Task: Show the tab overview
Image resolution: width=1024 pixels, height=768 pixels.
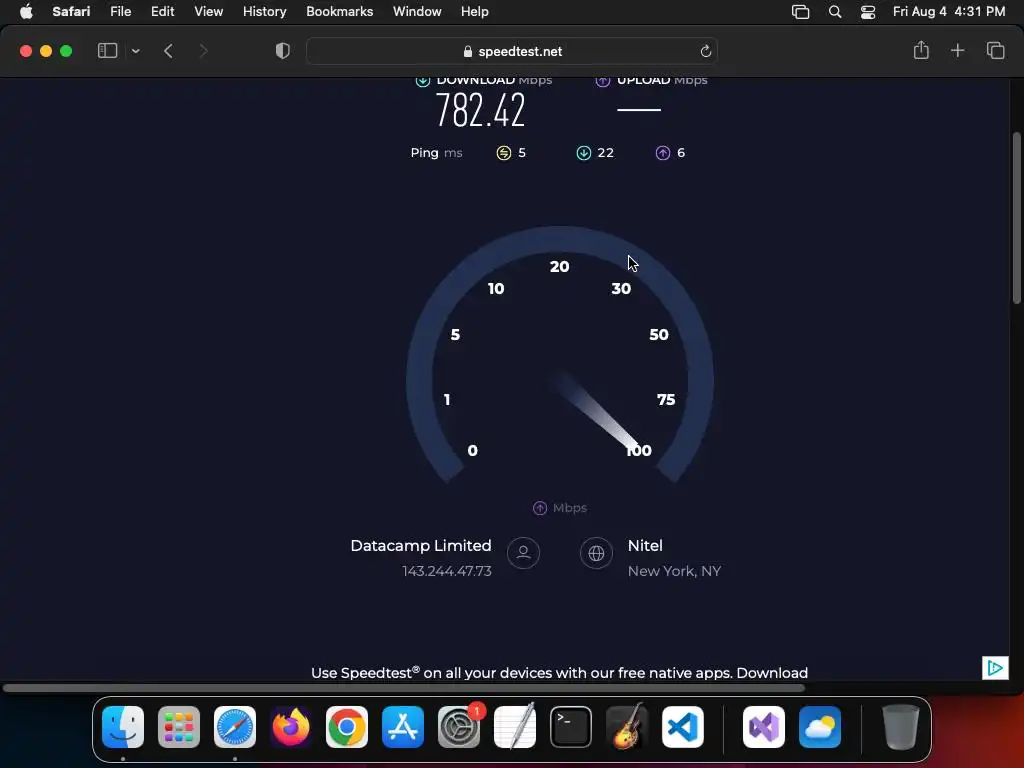Action: point(995,50)
